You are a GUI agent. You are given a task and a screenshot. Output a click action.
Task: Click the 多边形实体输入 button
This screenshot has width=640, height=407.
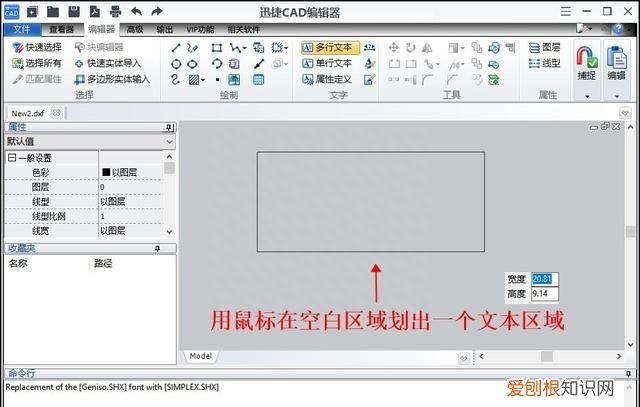pyautogui.click(x=113, y=79)
